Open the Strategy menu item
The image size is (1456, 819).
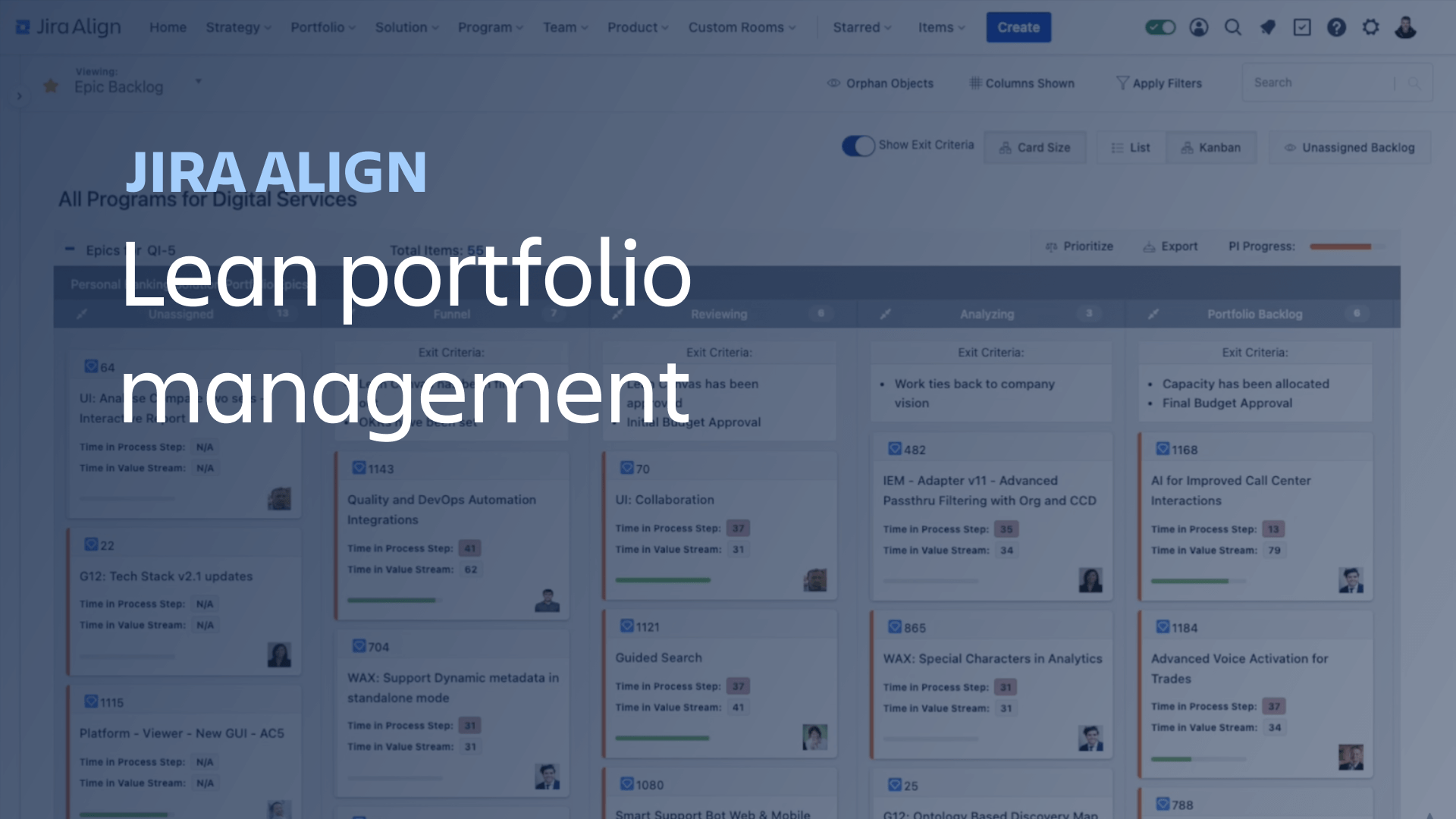click(236, 27)
